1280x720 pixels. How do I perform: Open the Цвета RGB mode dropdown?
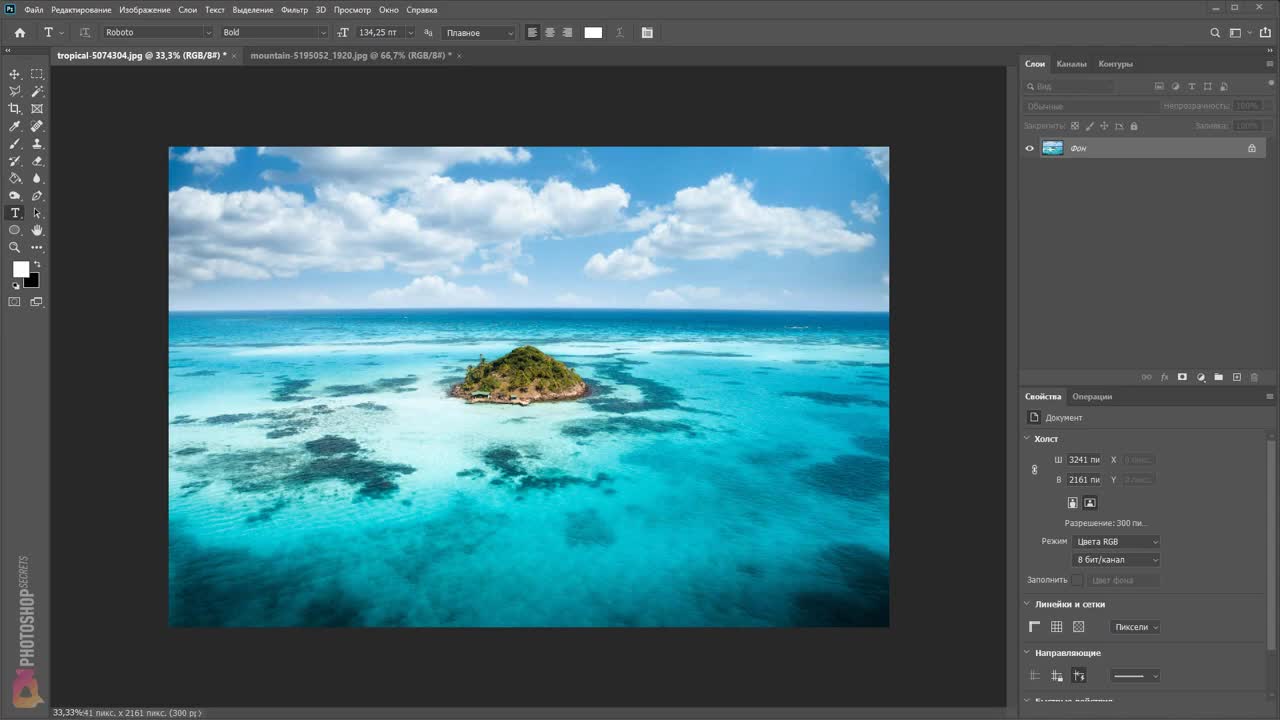click(1116, 541)
